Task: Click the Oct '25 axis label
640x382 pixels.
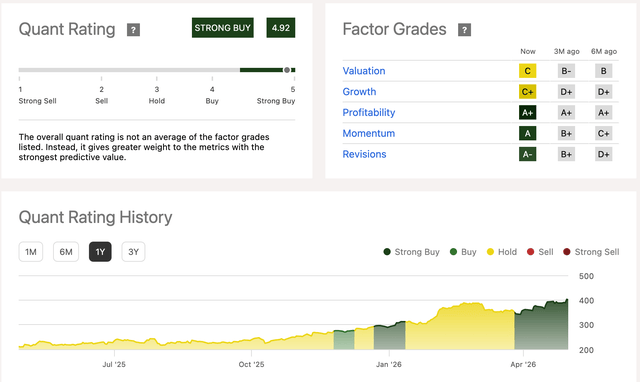Action: 251,364
